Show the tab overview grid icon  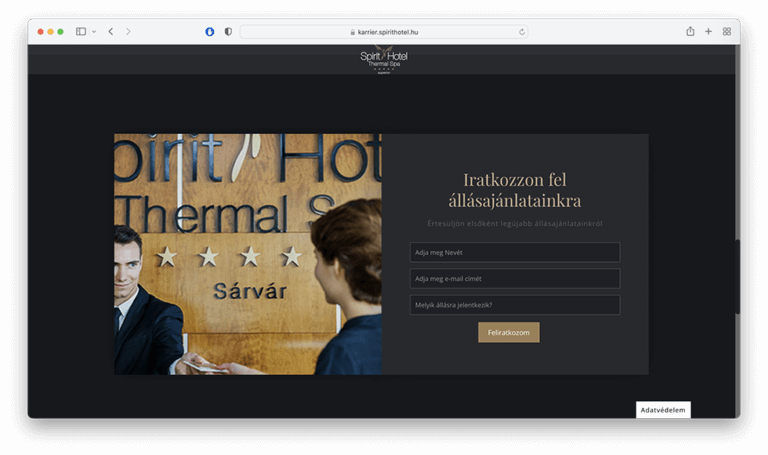(x=727, y=32)
